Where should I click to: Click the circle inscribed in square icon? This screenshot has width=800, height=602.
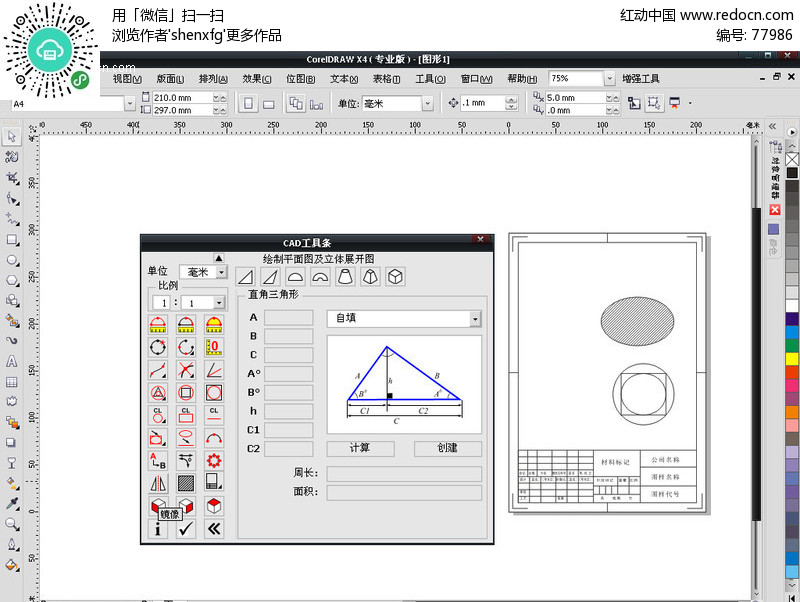click(214, 392)
